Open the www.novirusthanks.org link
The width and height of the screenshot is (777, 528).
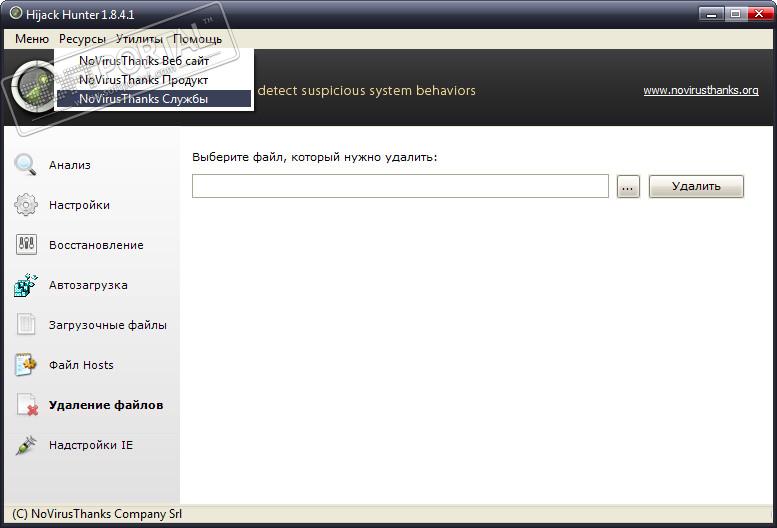(x=701, y=90)
